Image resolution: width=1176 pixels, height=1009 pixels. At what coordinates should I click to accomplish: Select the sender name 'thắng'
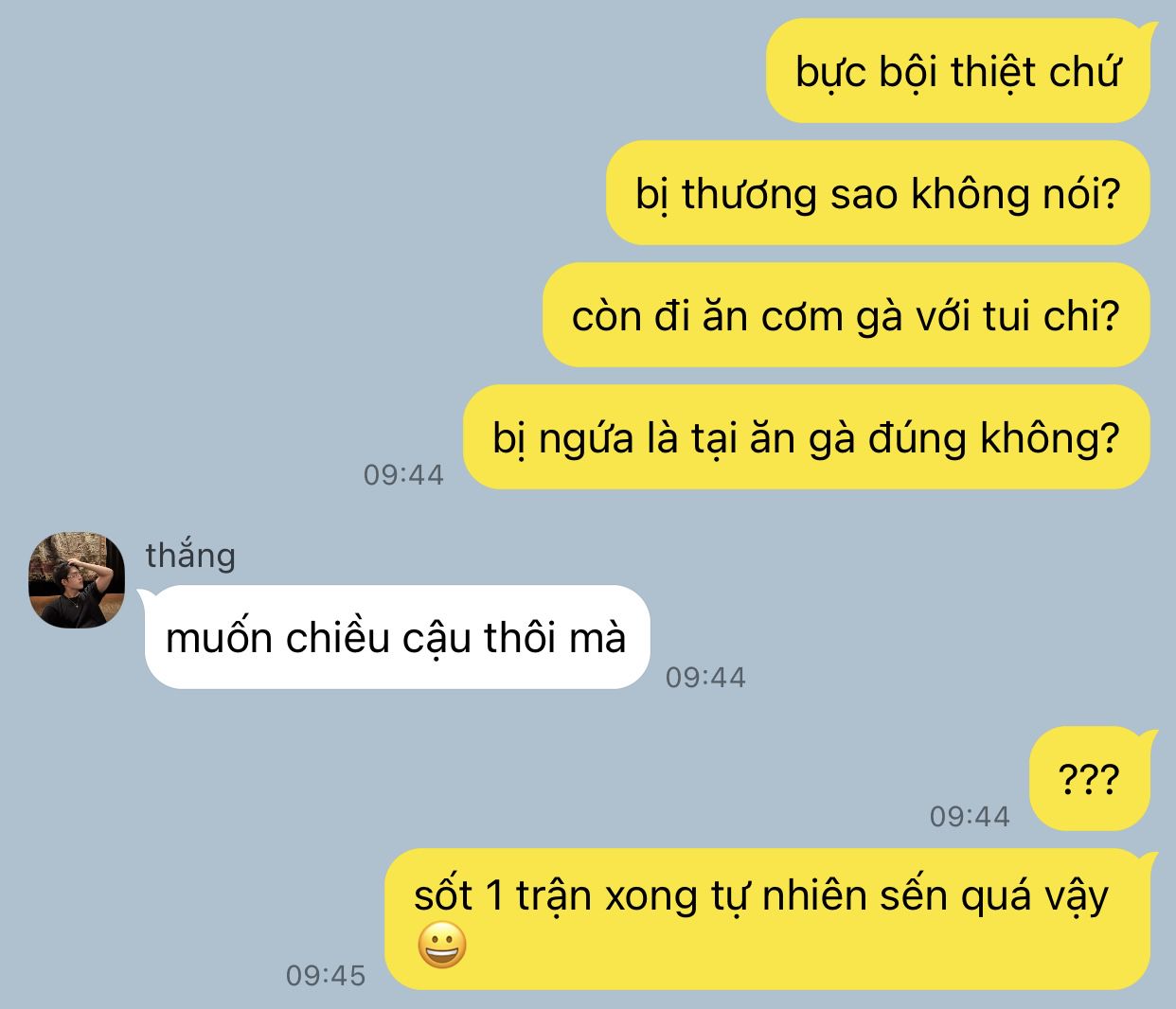point(190,554)
